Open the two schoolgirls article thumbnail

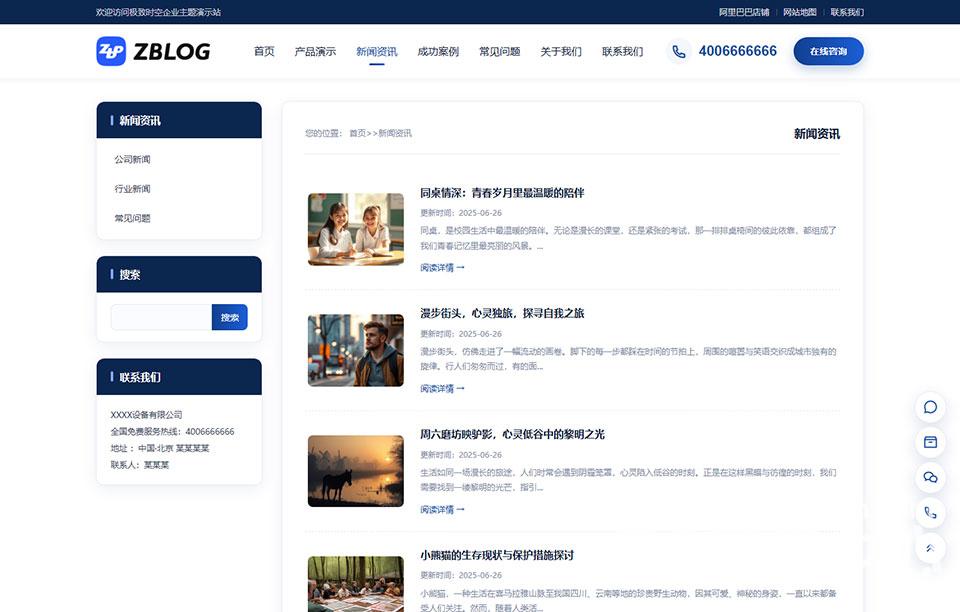[356, 230]
